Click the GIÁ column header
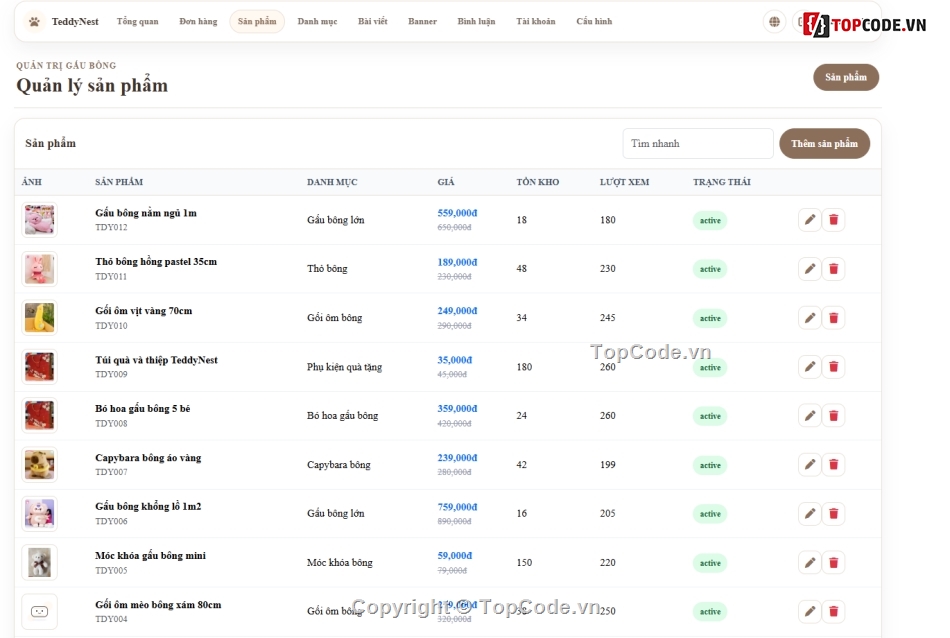 pyautogui.click(x=446, y=182)
